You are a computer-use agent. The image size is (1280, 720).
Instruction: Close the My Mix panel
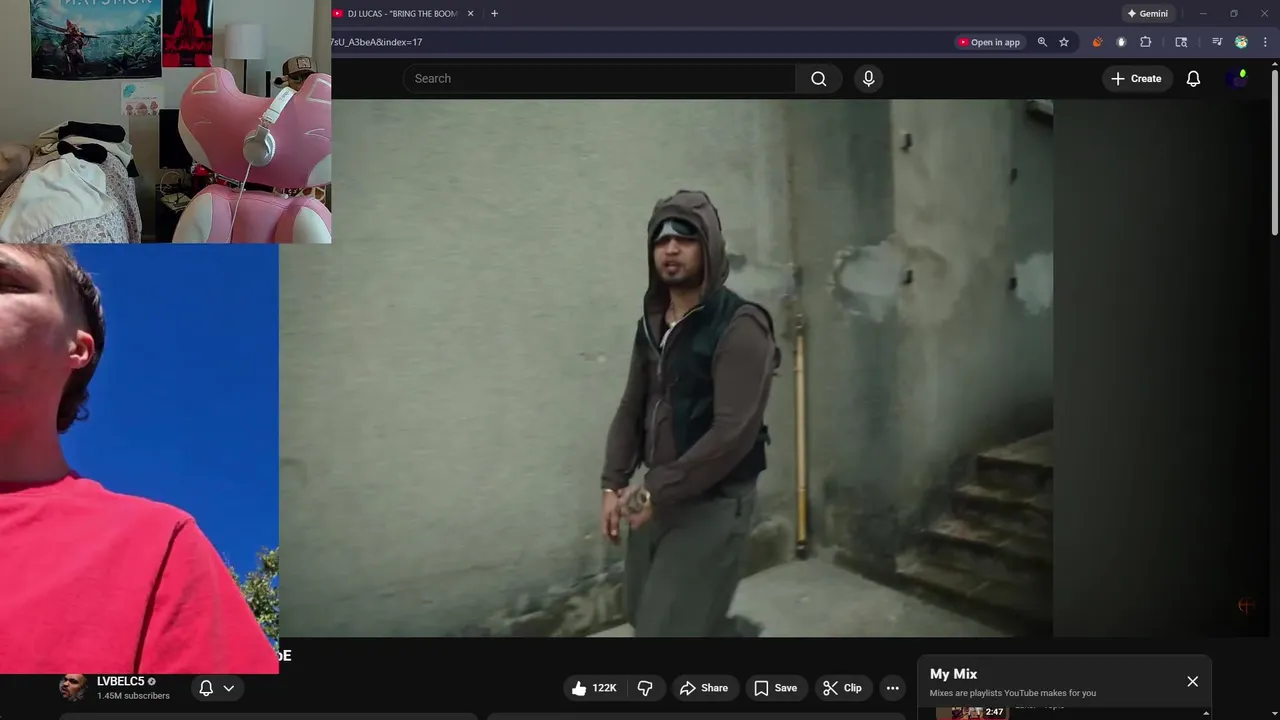pos(1192,681)
